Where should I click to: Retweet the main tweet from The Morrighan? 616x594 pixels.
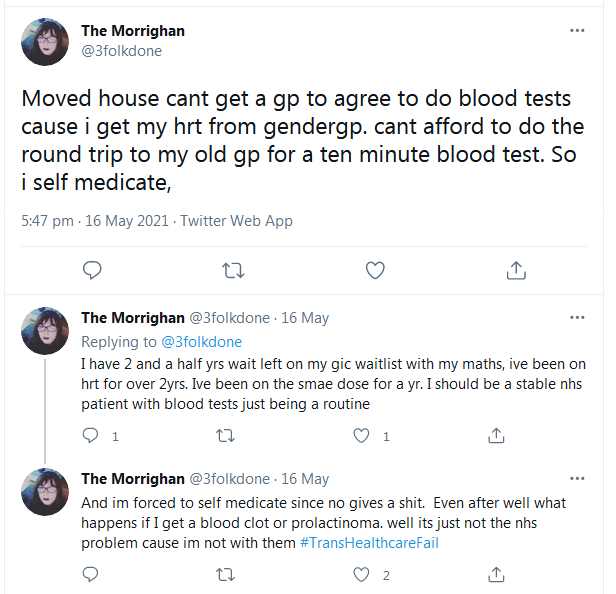(x=233, y=271)
